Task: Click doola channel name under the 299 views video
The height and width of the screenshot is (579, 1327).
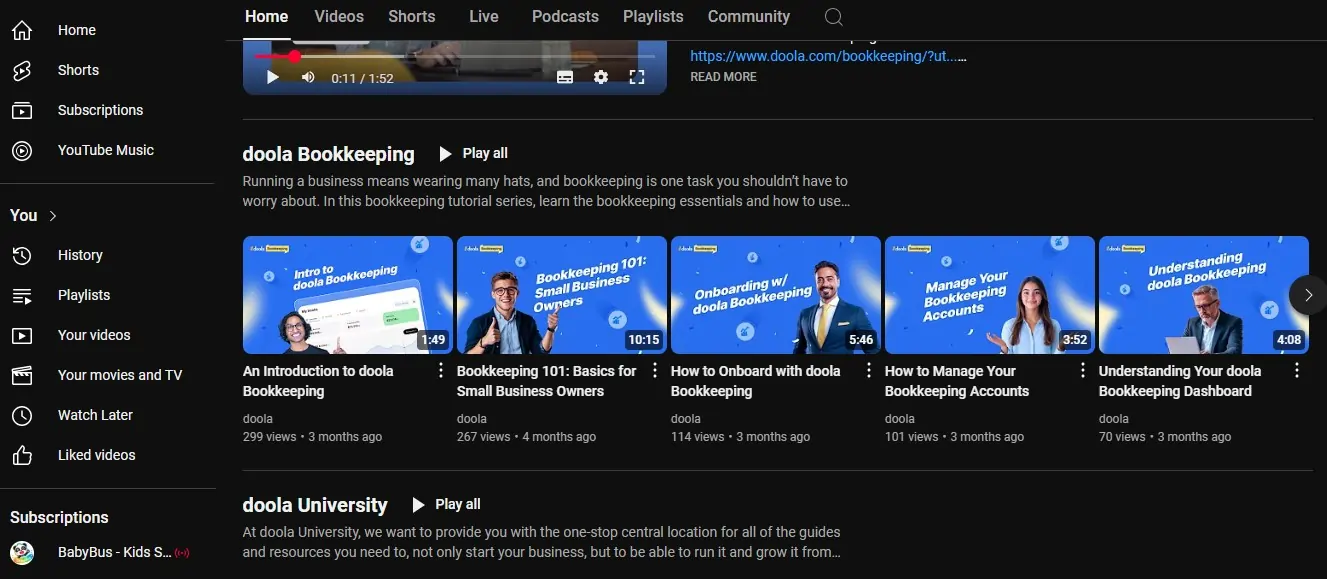Action: click(x=258, y=419)
